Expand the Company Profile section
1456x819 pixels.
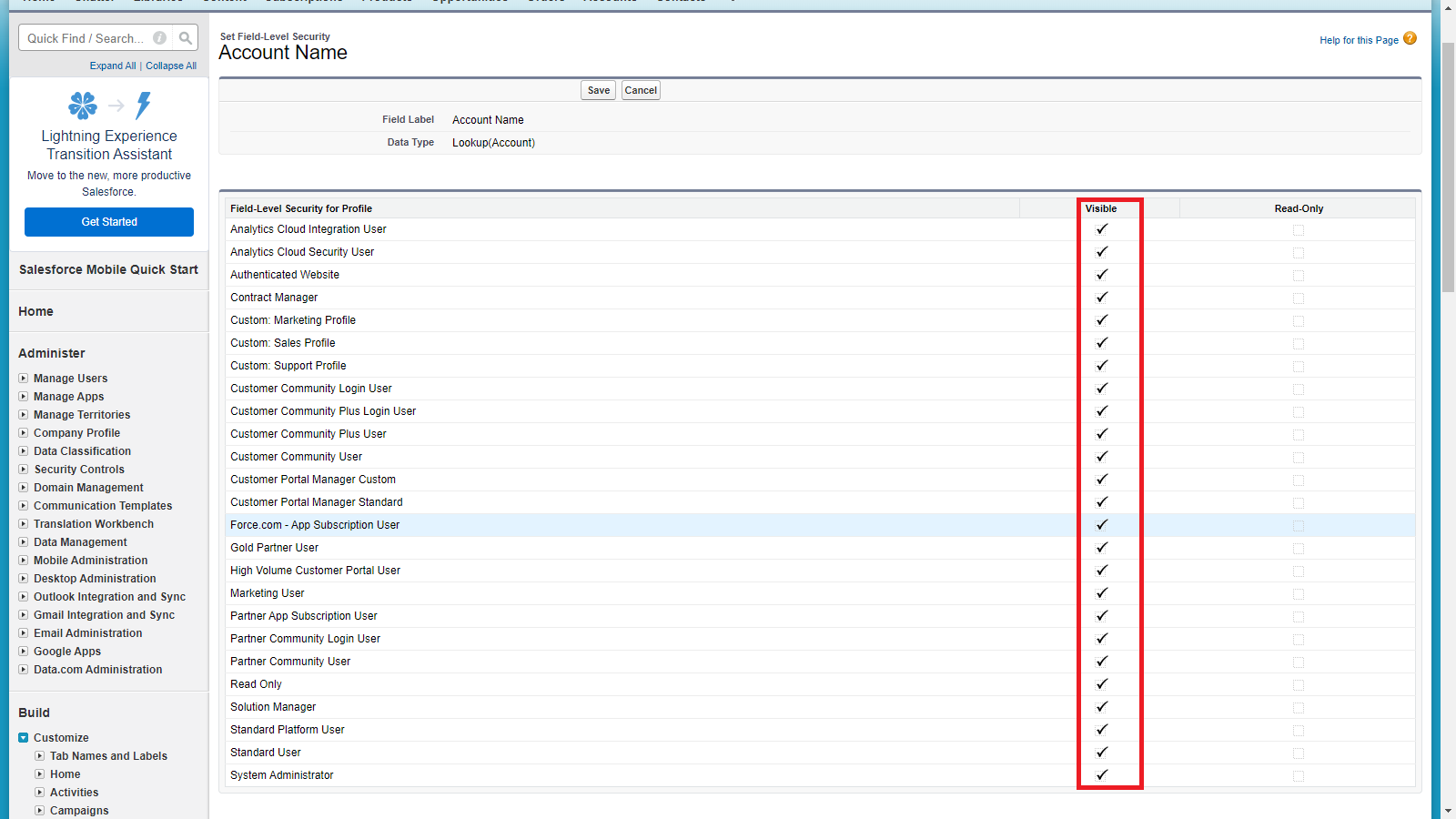click(x=24, y=433)
